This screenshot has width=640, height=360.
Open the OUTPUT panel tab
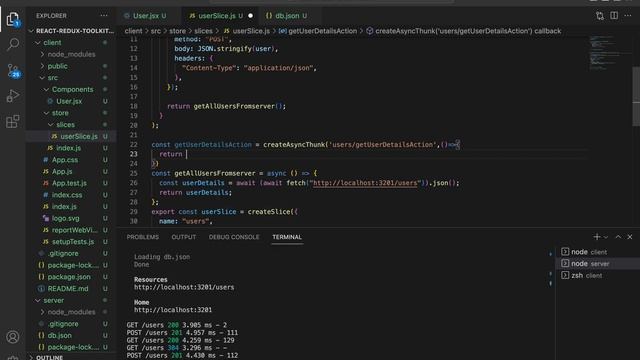pyautogui.click(x=184, y=237)
